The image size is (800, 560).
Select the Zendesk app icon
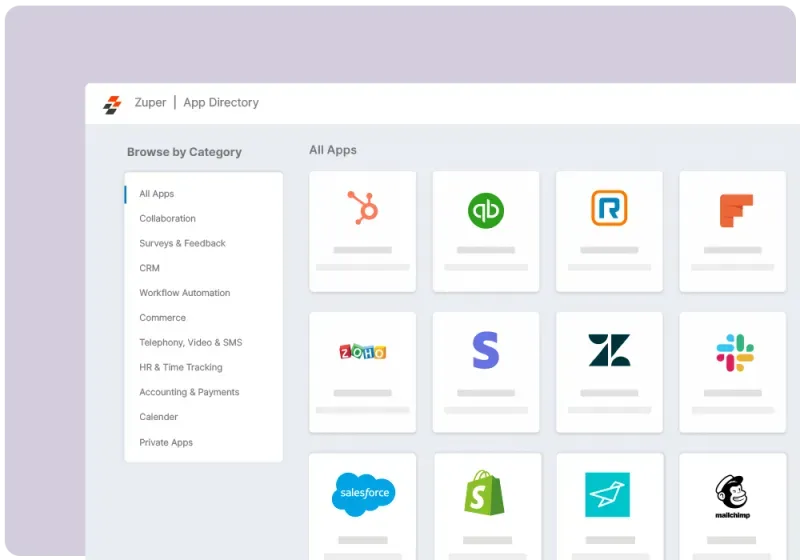(x=609, y=351)
